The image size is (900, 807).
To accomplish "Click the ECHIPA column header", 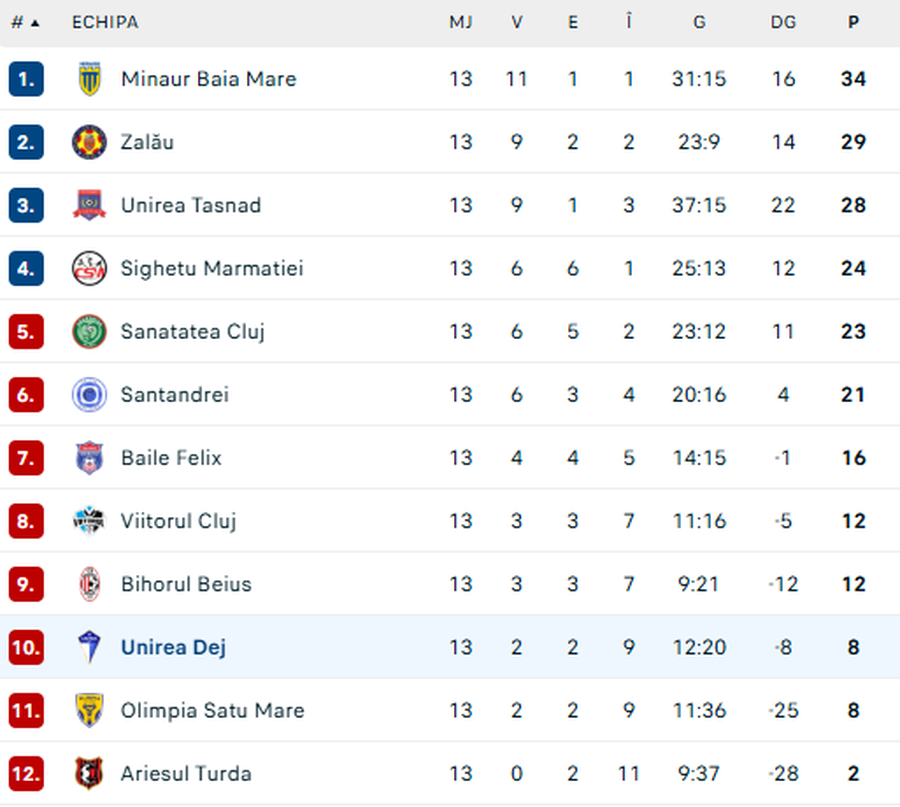I will 104,21.
